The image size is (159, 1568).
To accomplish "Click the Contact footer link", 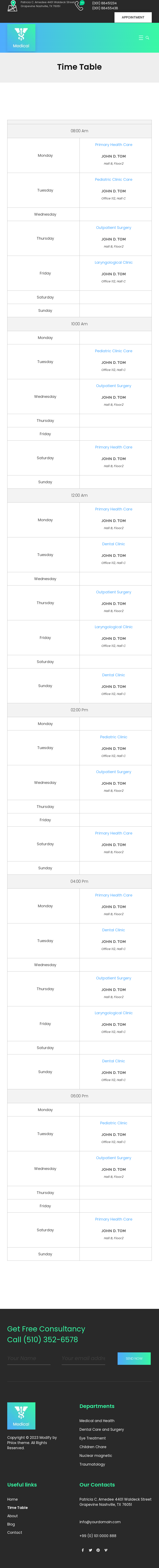I will pos(14,1532).
